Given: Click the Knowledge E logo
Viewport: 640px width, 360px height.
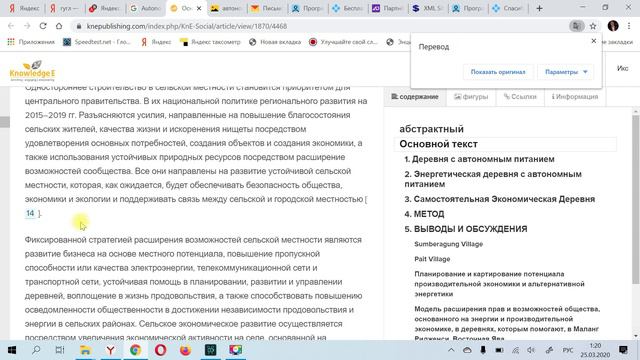Looking at the screenshot, I should 32,71.
